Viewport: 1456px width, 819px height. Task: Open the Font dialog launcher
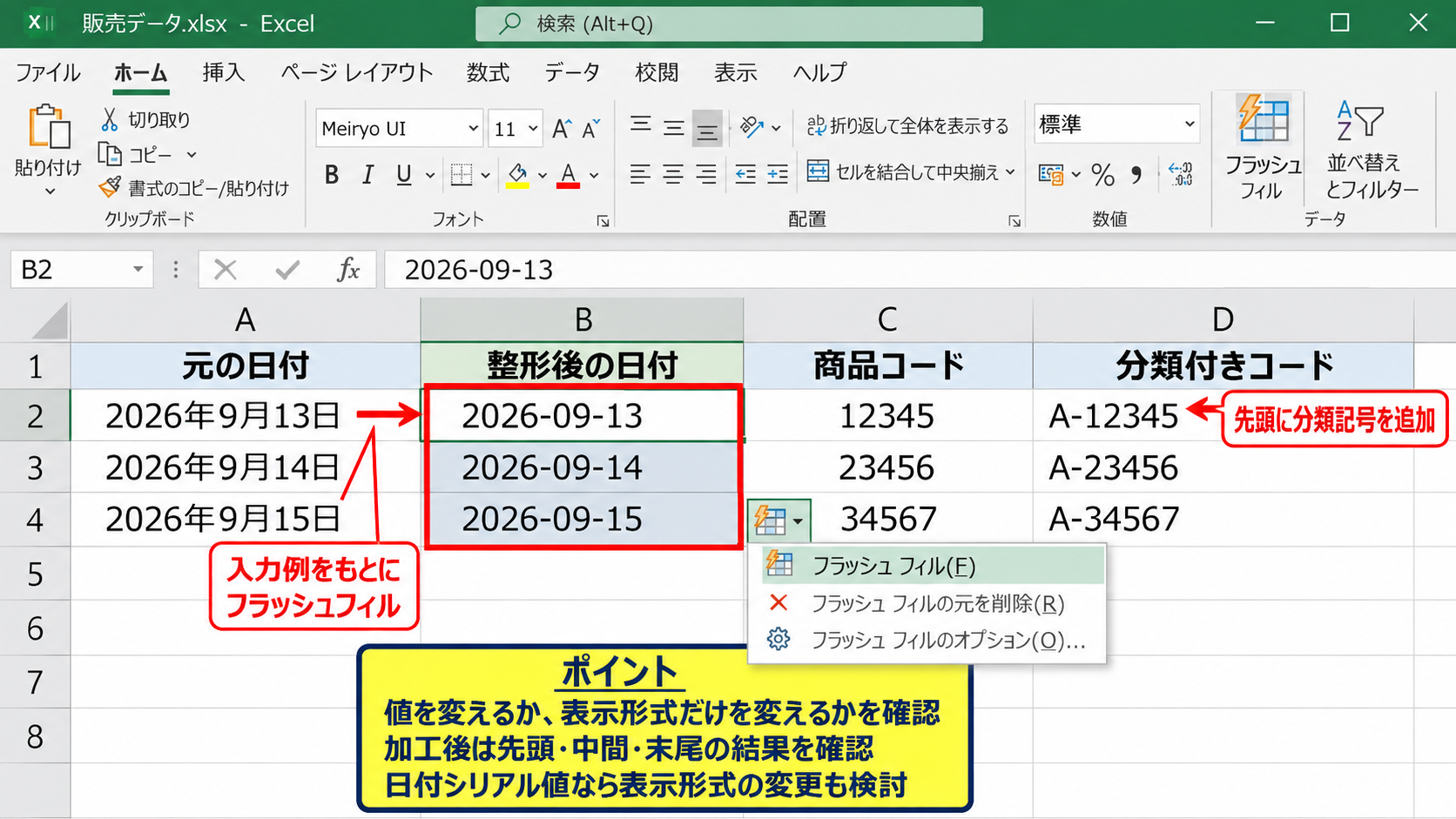pyautogui.click(x=603, y=221)
